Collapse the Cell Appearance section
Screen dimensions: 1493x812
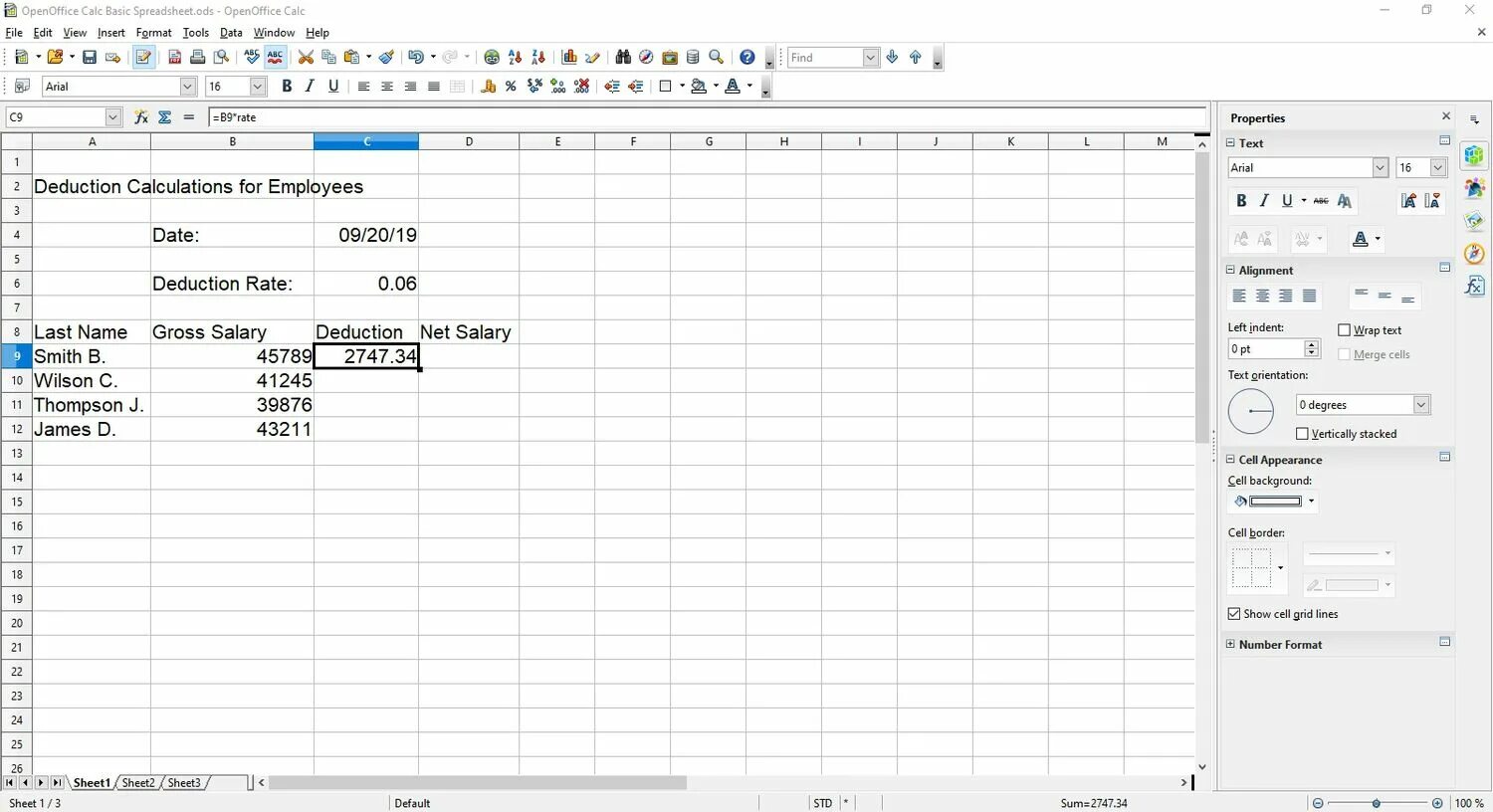1230,459
